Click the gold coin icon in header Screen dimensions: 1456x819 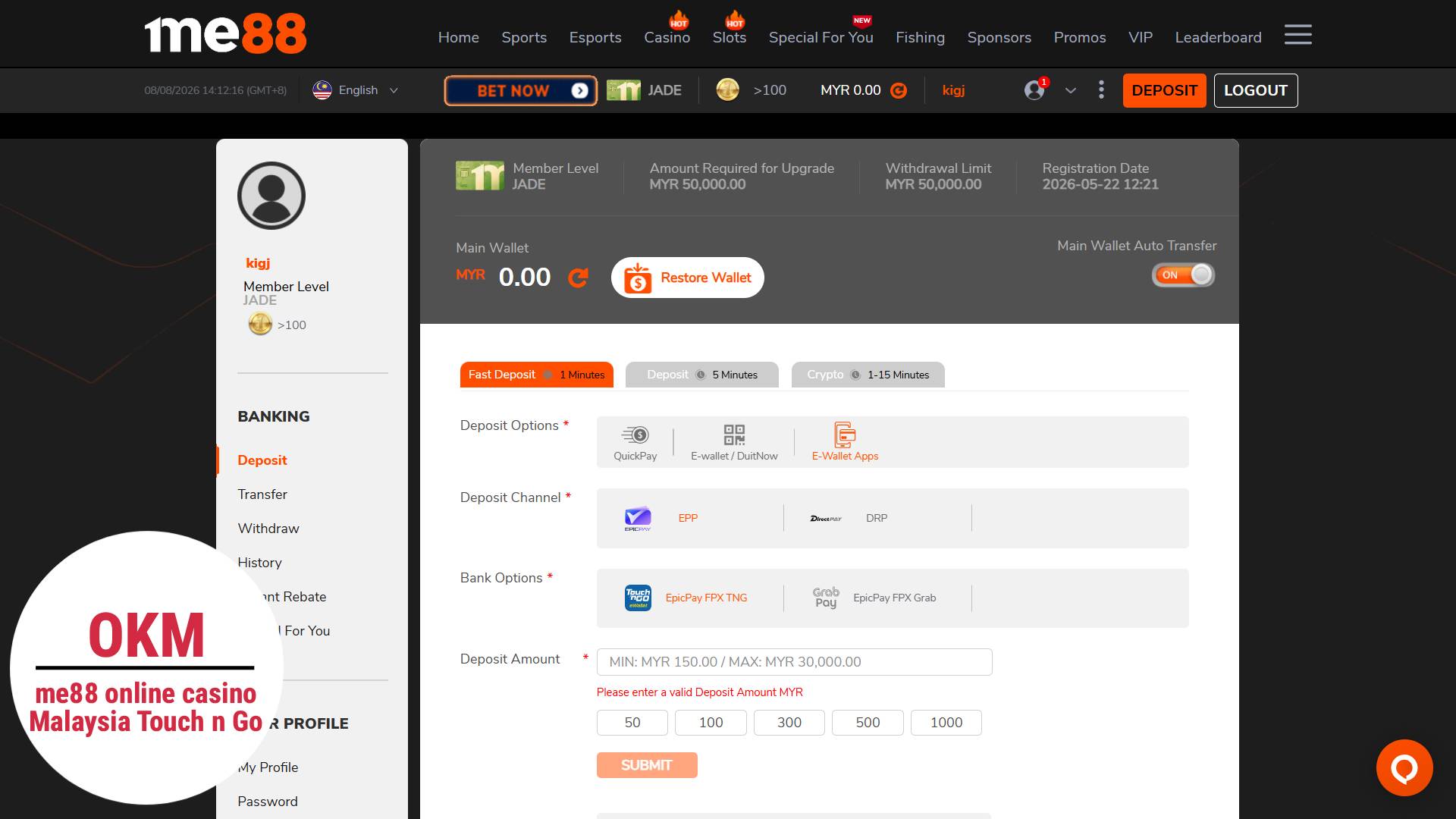pos(727,90)
